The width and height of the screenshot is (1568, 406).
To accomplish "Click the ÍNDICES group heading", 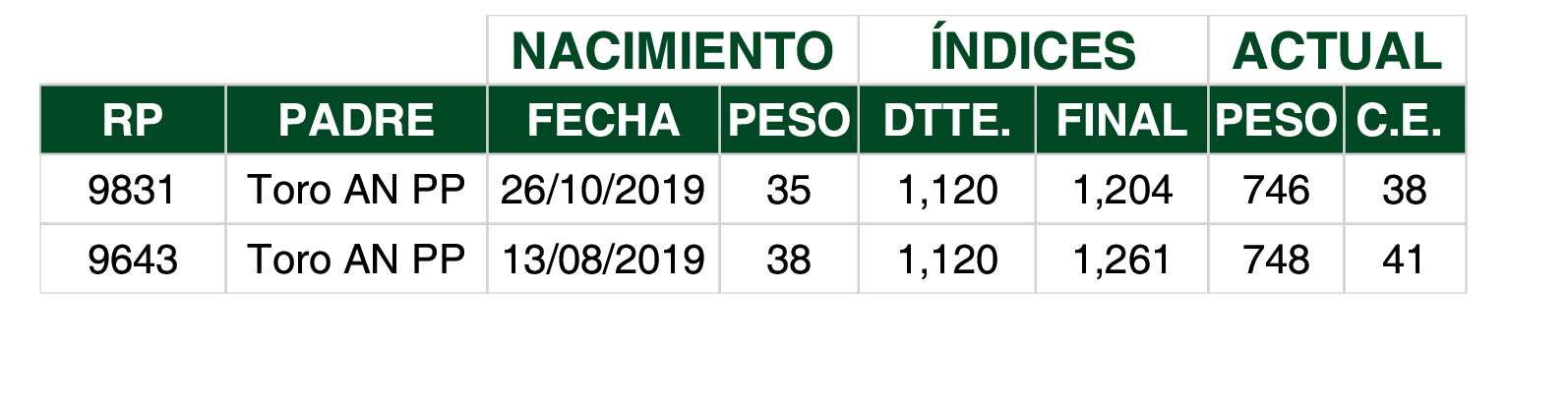I will [x=1033, y=51].
